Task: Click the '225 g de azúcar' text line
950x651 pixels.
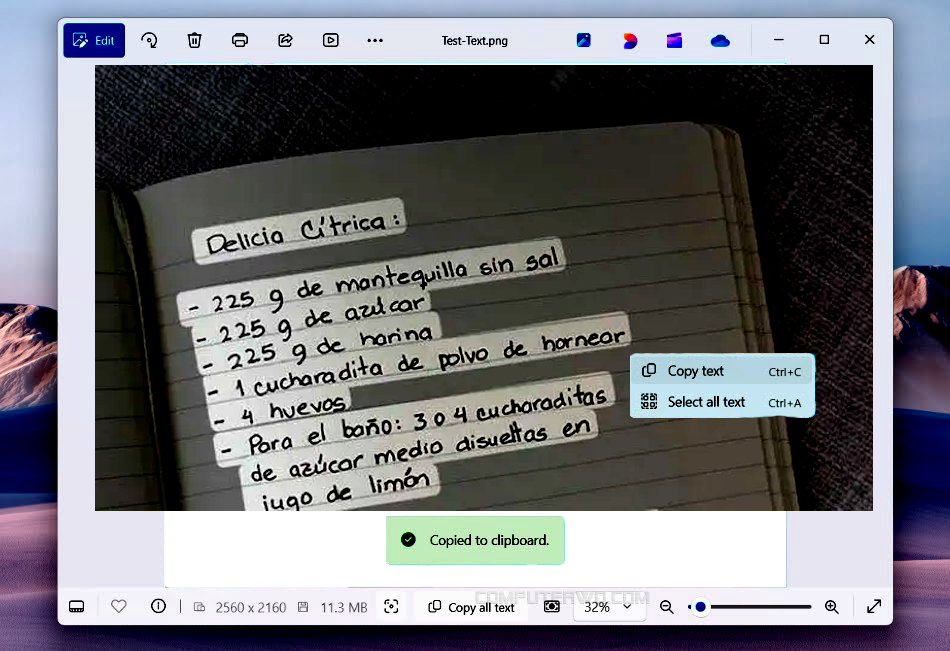Action: (309, 319)
